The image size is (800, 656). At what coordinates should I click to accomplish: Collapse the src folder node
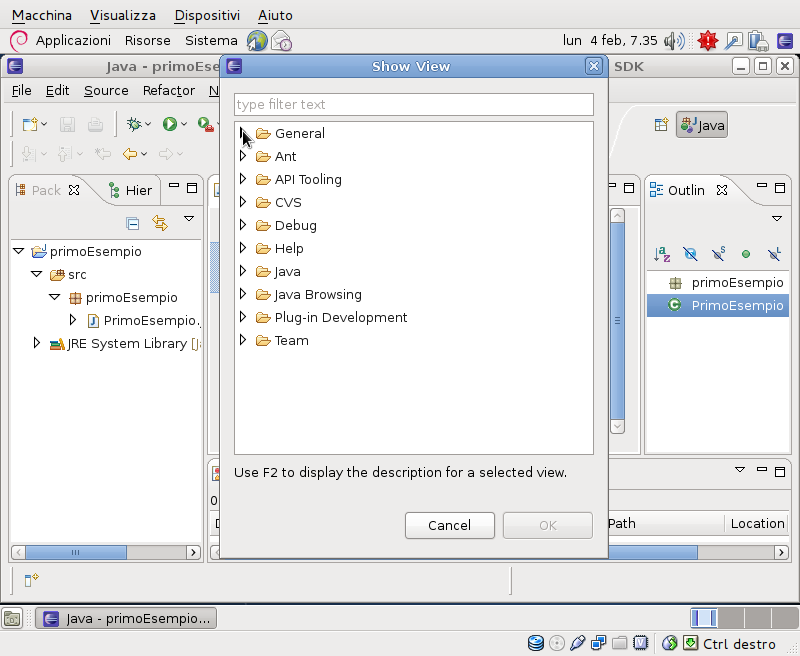[37, 274]
